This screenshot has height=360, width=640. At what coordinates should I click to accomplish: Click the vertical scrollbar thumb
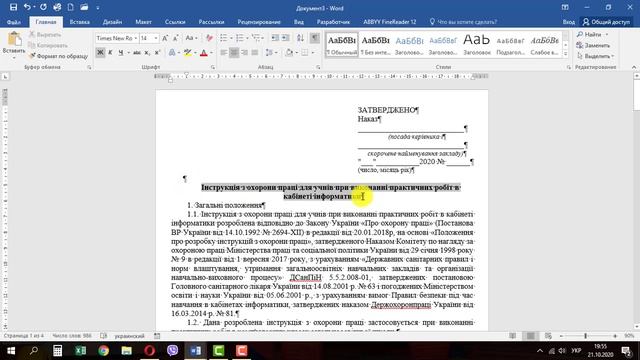coord(636,94)
